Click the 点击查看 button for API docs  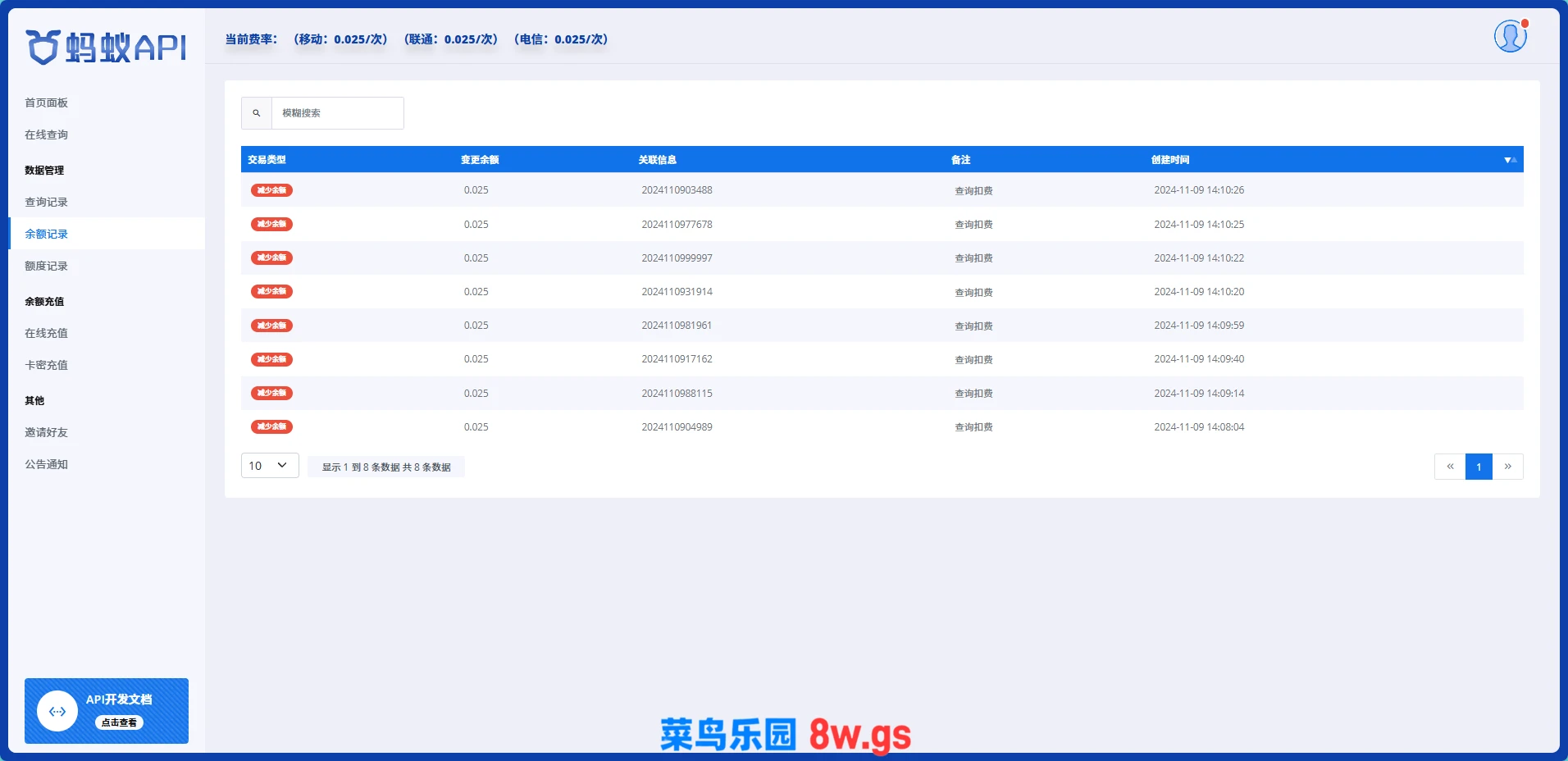click(x=119, y=722)
